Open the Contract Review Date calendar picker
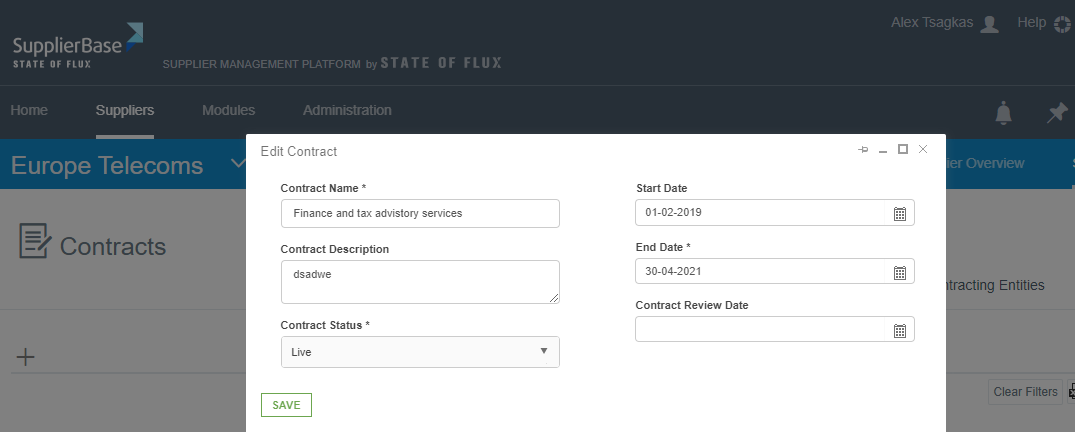The image size is (1075, 432). pyautogui.click(x=899, y=330)
